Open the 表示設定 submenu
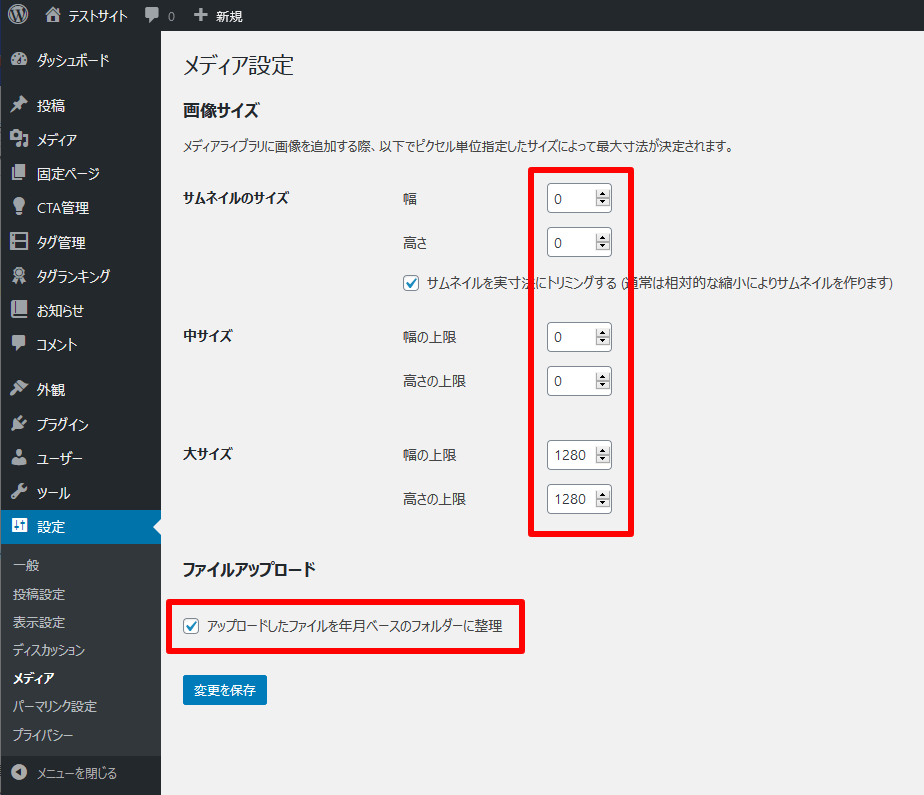 coord(39,622)
